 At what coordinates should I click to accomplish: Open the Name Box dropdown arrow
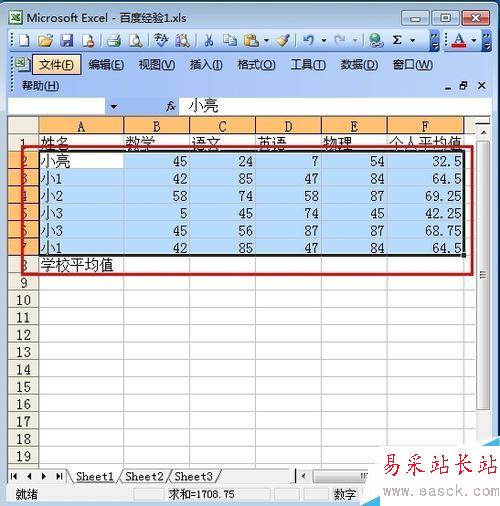click(x=114, y=107)
